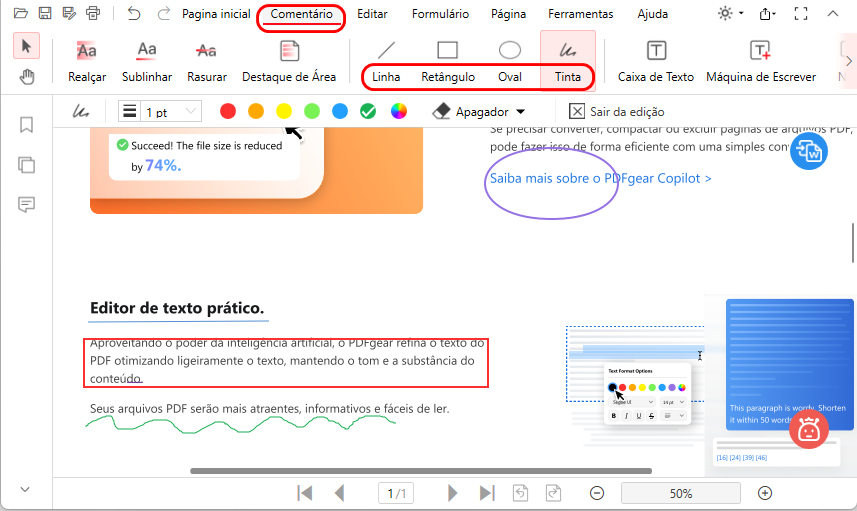Toggle the Tinta ink tool
The width and height of the screenshot is (857, 511).
point(567,61)
